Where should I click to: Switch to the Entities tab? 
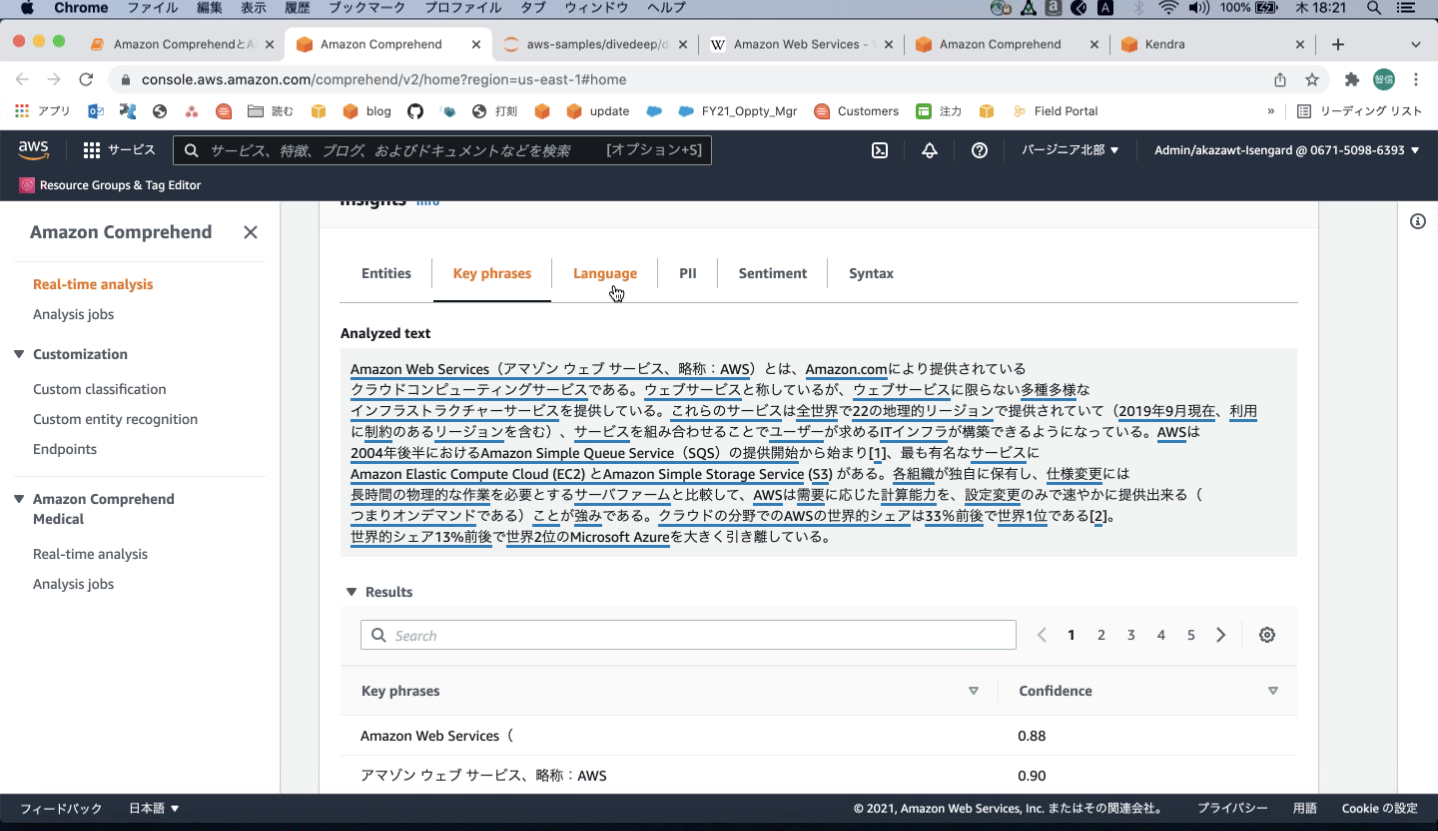click(x=386, y=273)
